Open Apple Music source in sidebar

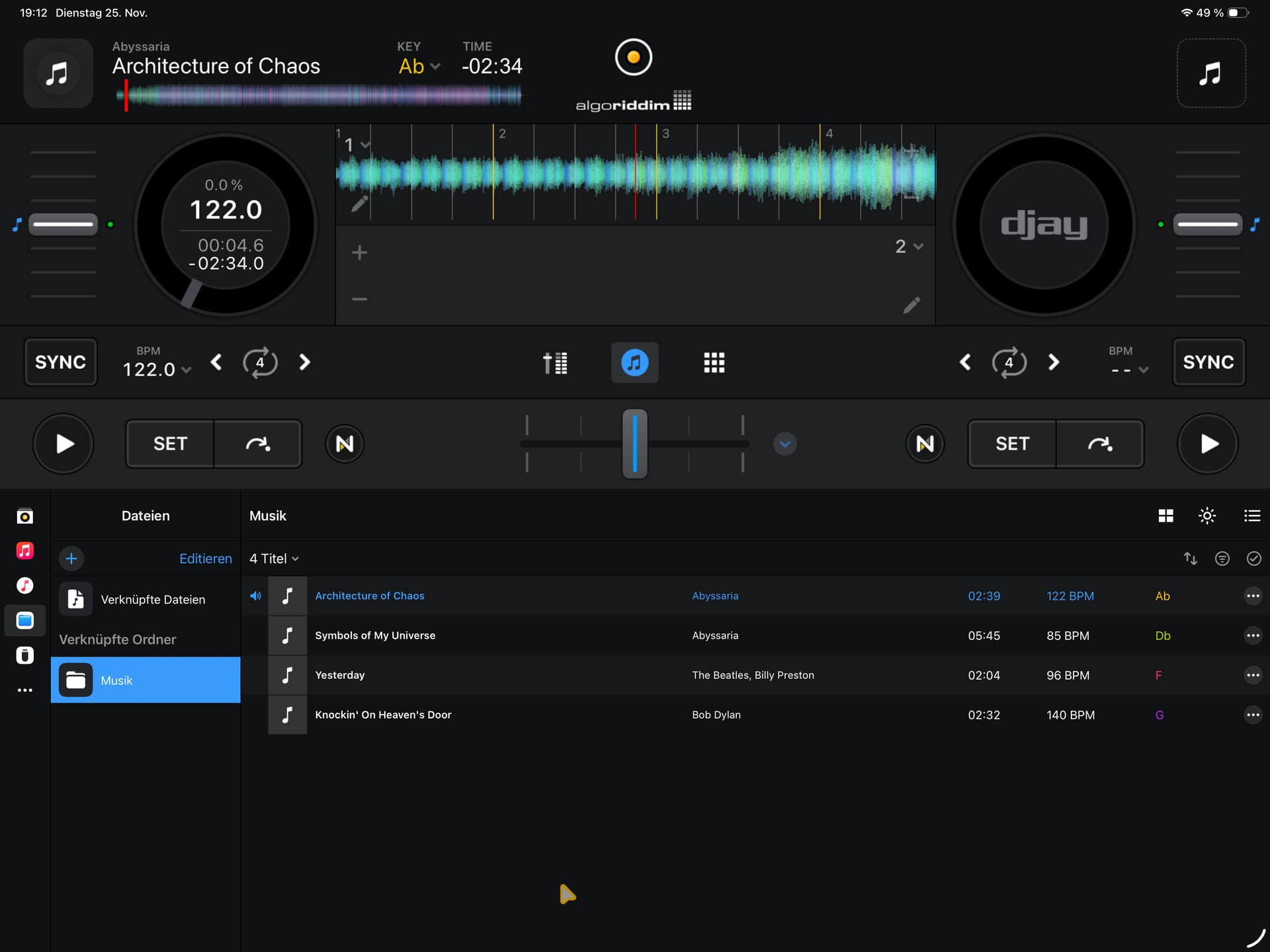tap(25, 551)
